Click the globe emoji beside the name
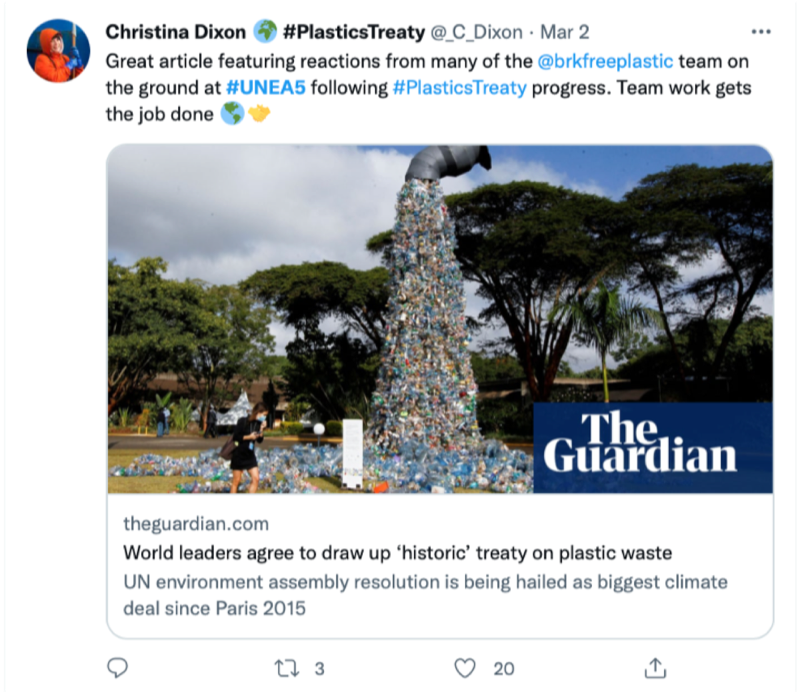This screenshot has width=800, height=692. click(265, 33)
